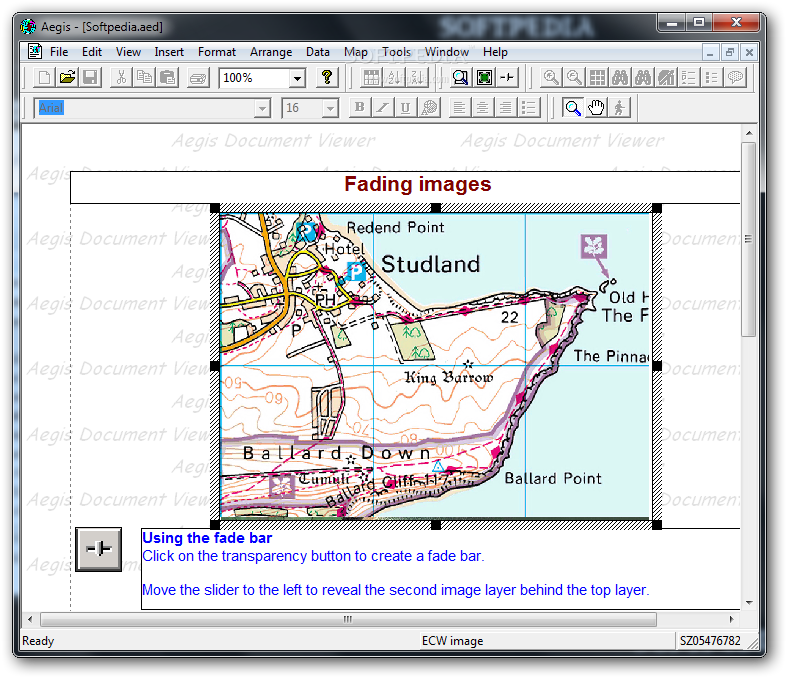Click the horizontal scrollbar thumb
The image size is (787, 678).
click(x=348, y=619)
